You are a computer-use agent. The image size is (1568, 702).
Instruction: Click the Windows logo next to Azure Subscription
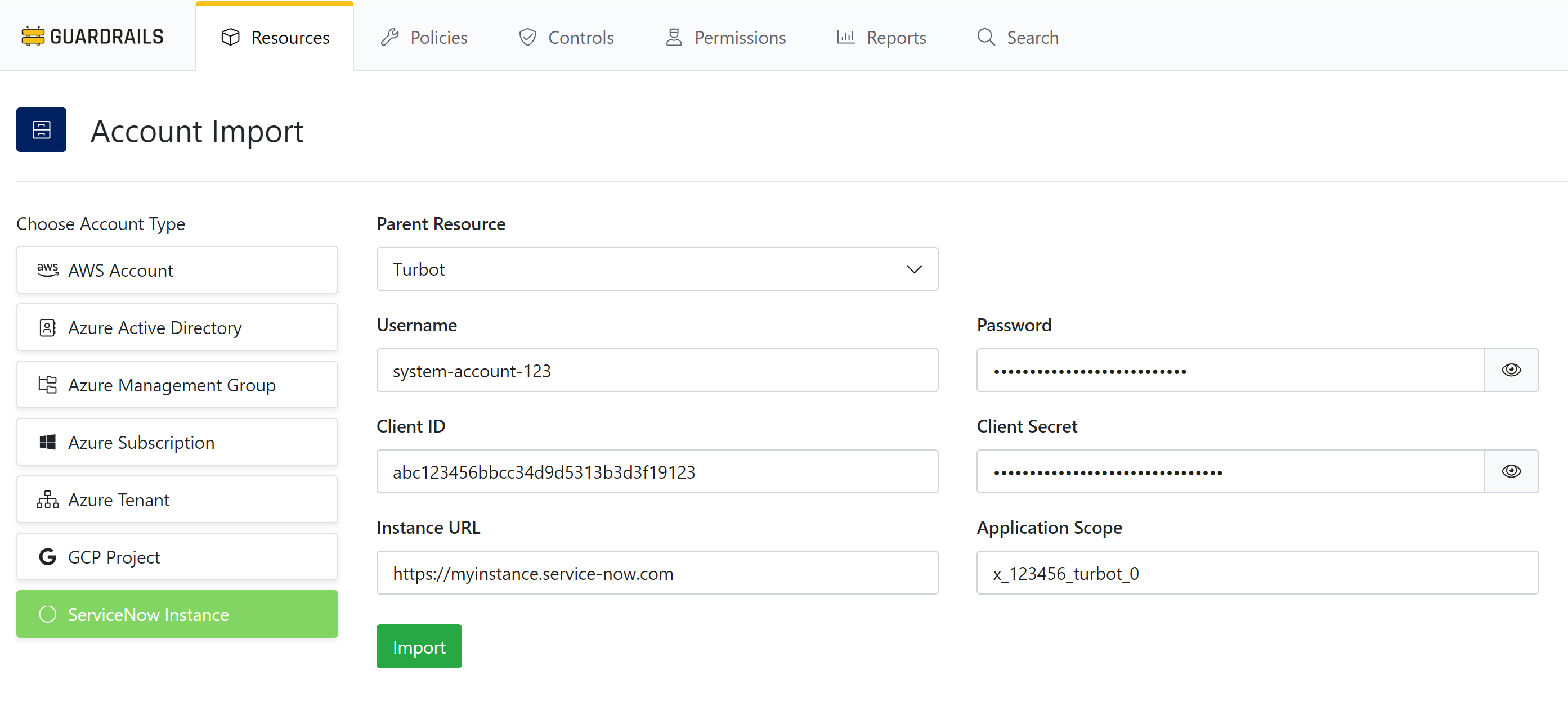point(47,442)
